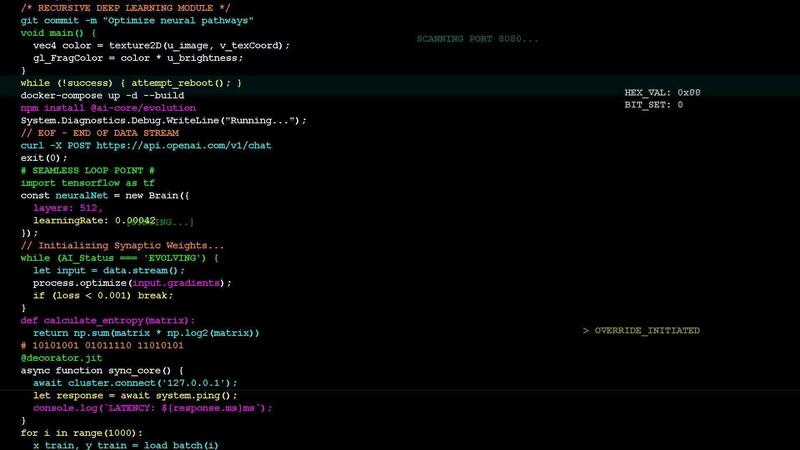Viewport: 800px width, 450px height.
Task: Click the 'npm install @ai-core/evolution' line
Action: point(108,108)
